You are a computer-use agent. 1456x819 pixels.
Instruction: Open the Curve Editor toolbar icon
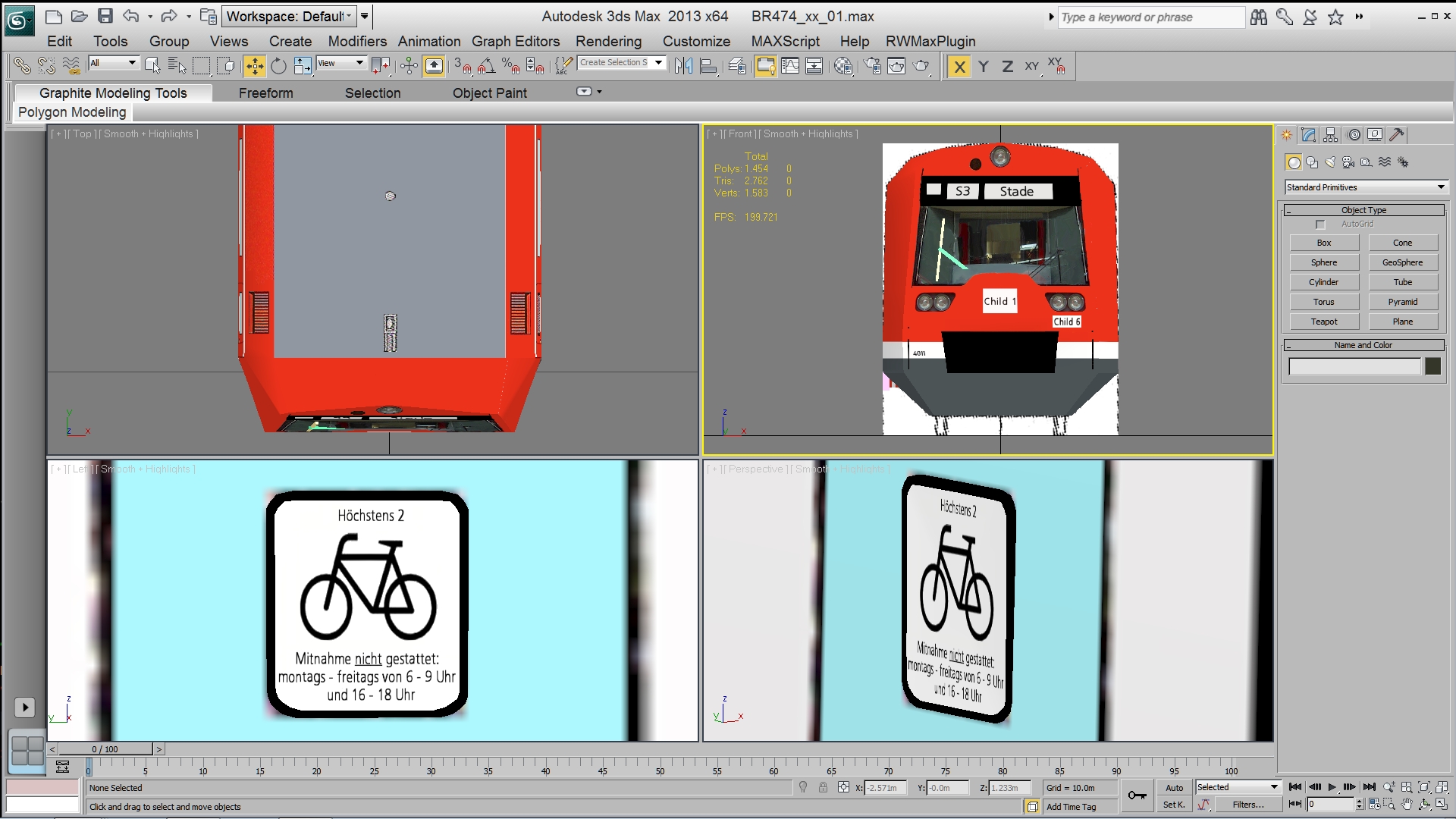pos(790,67)
